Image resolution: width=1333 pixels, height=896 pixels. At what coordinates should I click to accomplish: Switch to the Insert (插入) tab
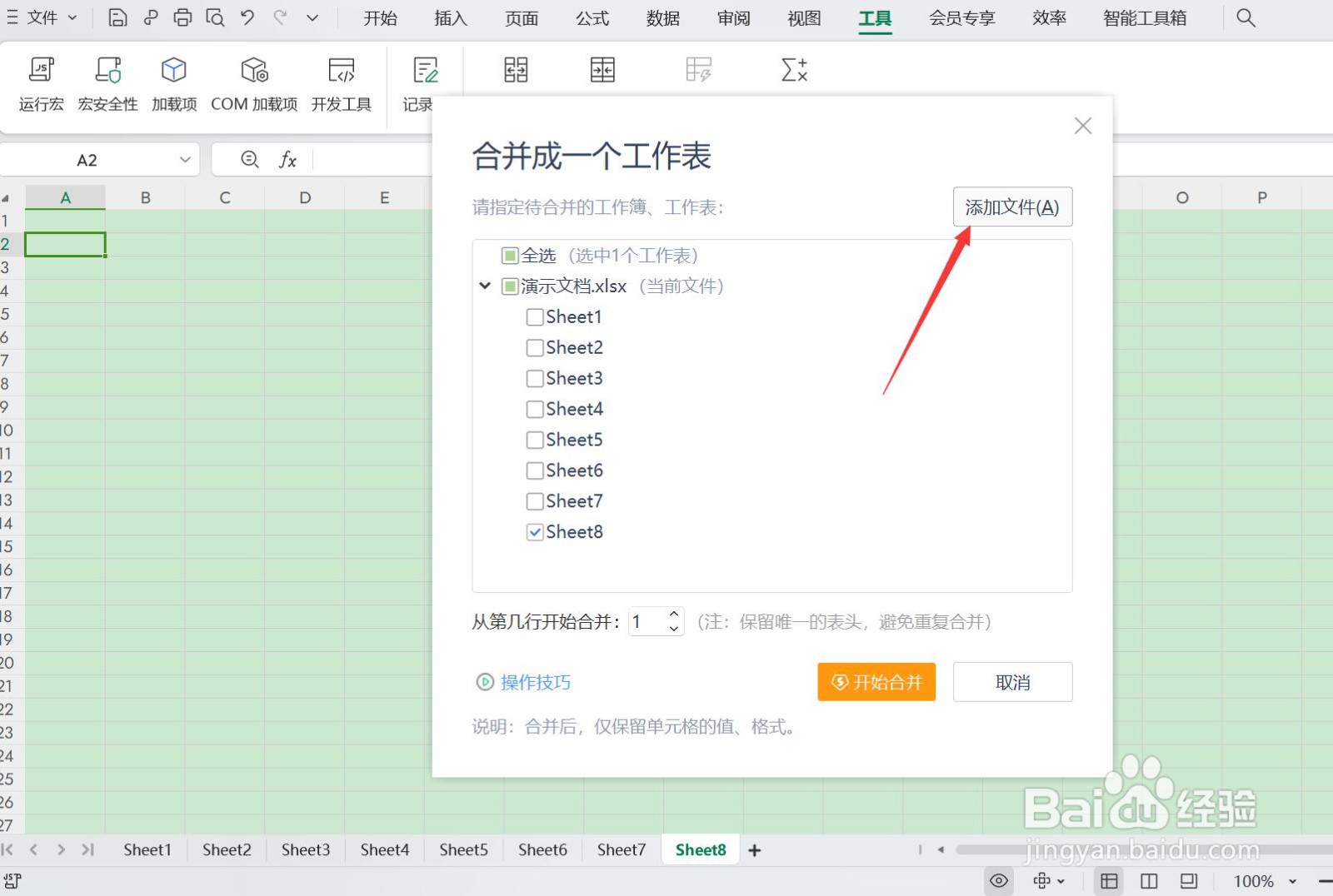click(451, 17)
